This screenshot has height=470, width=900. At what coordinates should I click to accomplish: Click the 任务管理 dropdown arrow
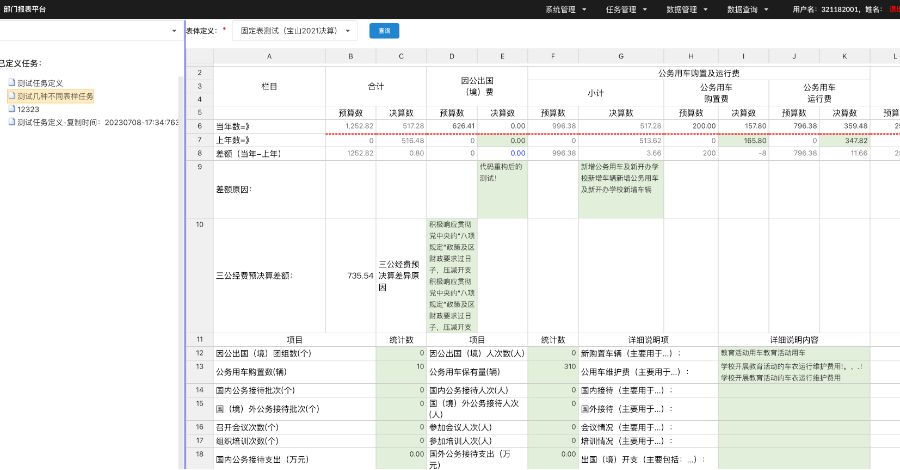(645, 10)
